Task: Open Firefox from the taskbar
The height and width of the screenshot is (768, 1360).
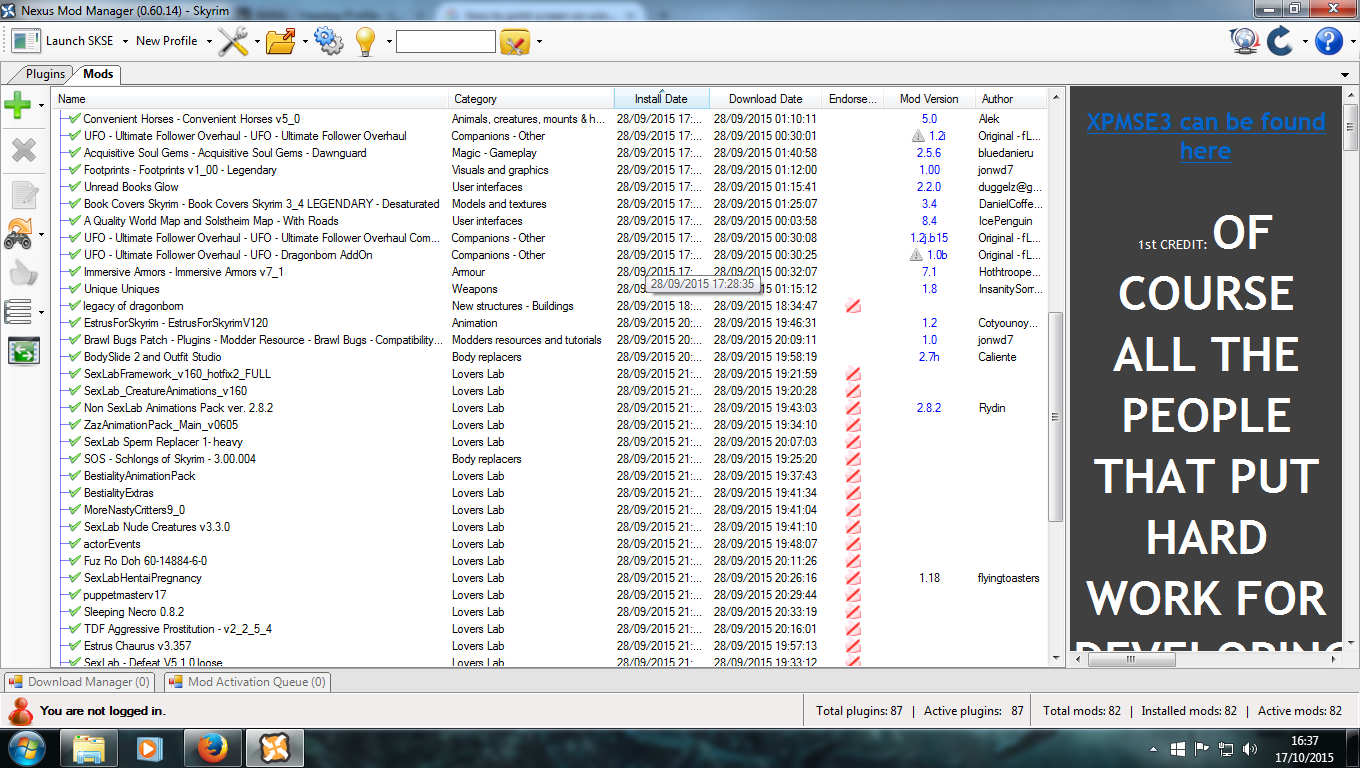Action: point(212,748)
